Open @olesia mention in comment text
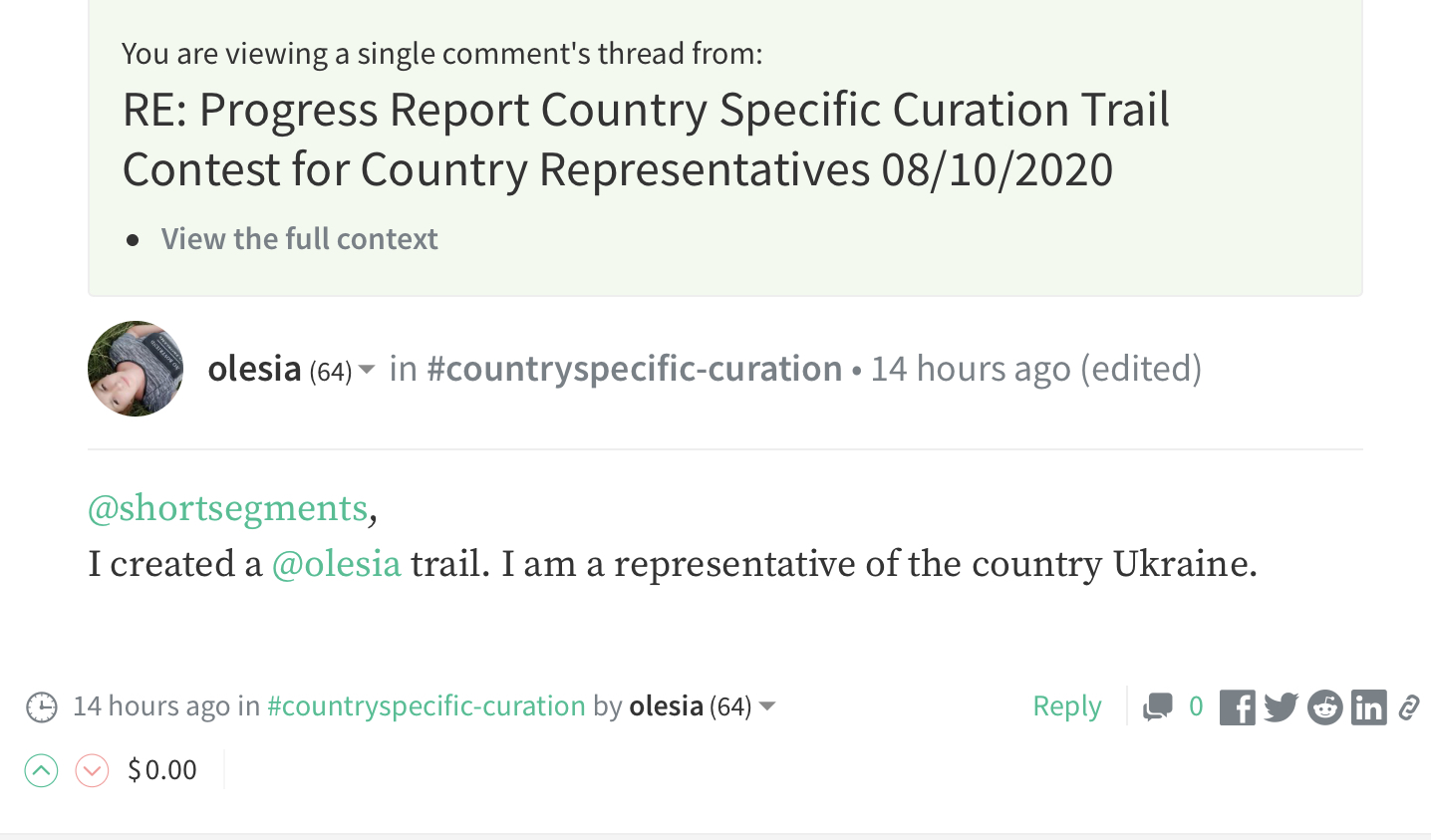 tap(336, 564)
